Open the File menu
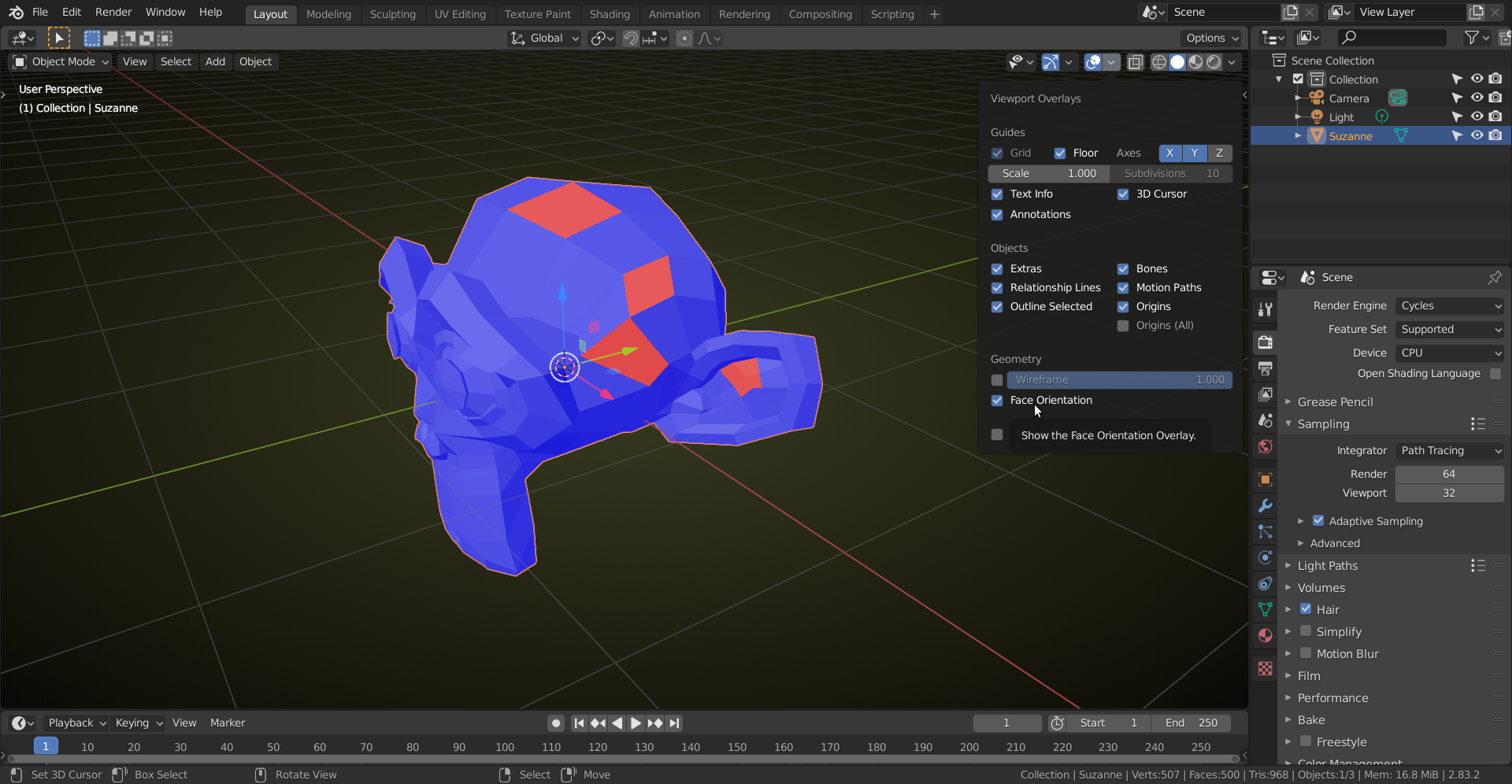Image resolution: width=1512 pixels, height=784 pixels. pyautogui.click(x=40, y=13)
